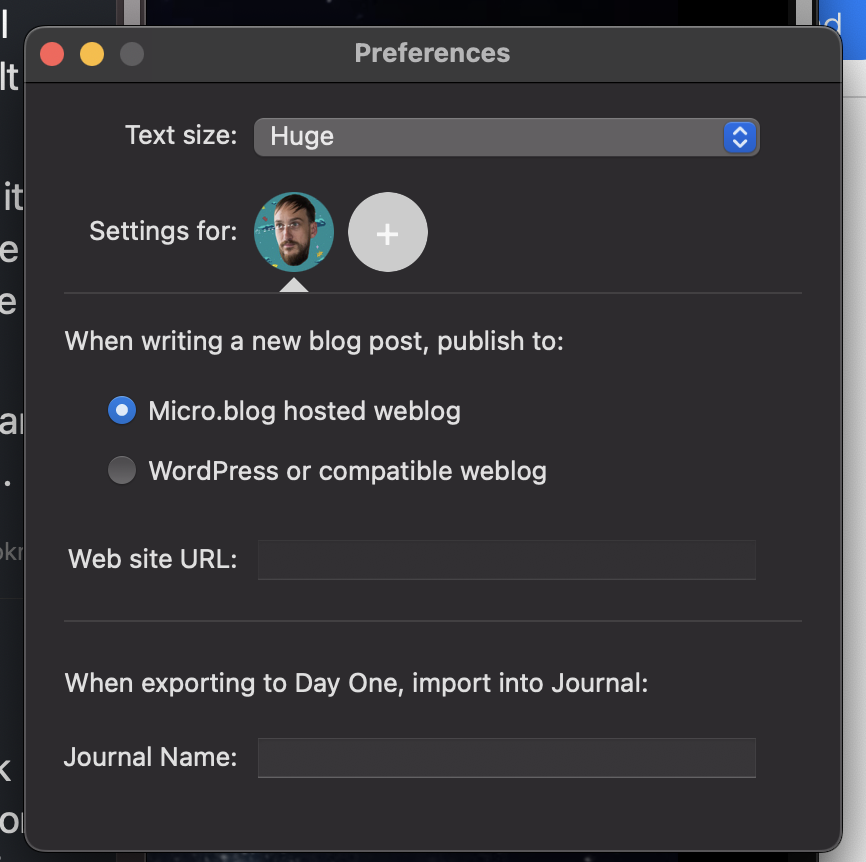Focus the Web site URL text field
This screenshot has height=862, width=866.
click(506, 559)
